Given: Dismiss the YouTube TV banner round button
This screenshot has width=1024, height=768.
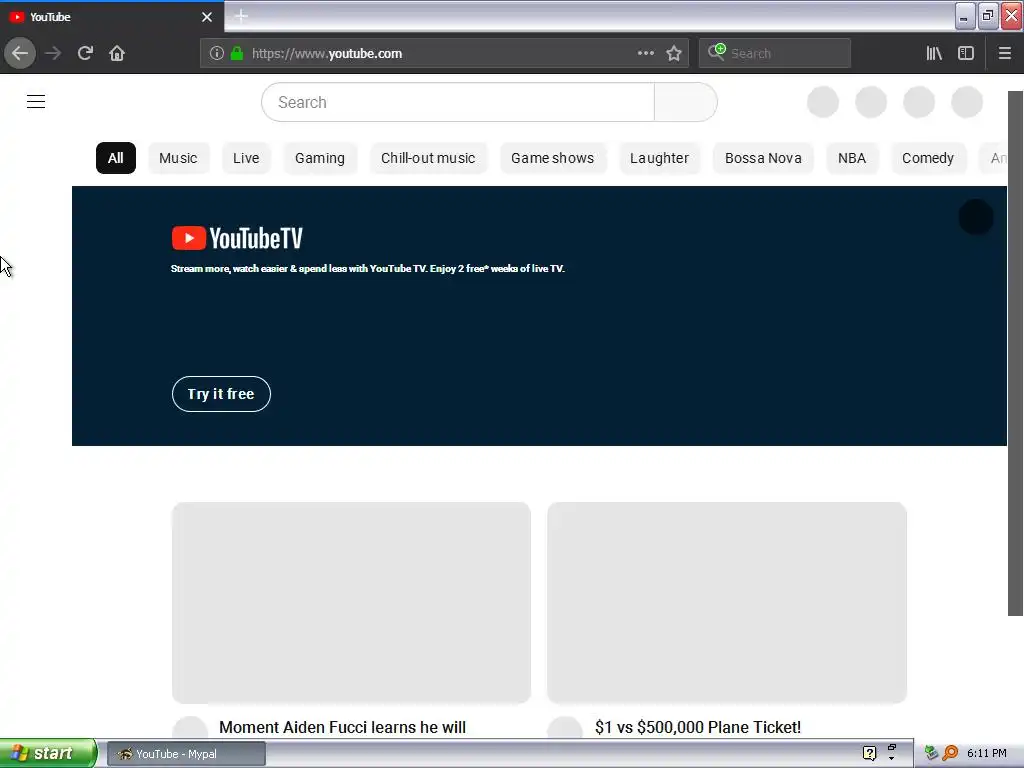Looking at the screenshot, I should pos(976,217).
